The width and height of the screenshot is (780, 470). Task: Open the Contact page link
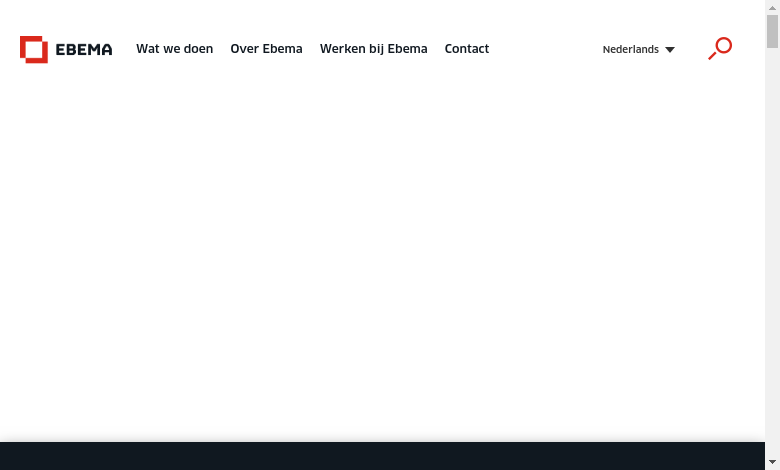(467, 49)
